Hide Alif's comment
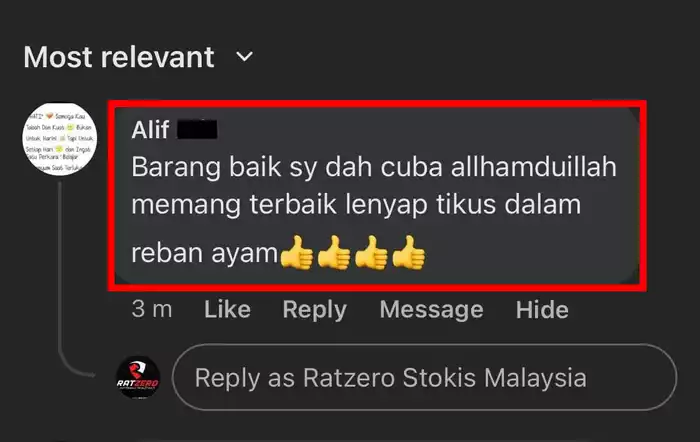Image resolution: width=700 pixels, height=442 pixels. click(x=542, y=309)
